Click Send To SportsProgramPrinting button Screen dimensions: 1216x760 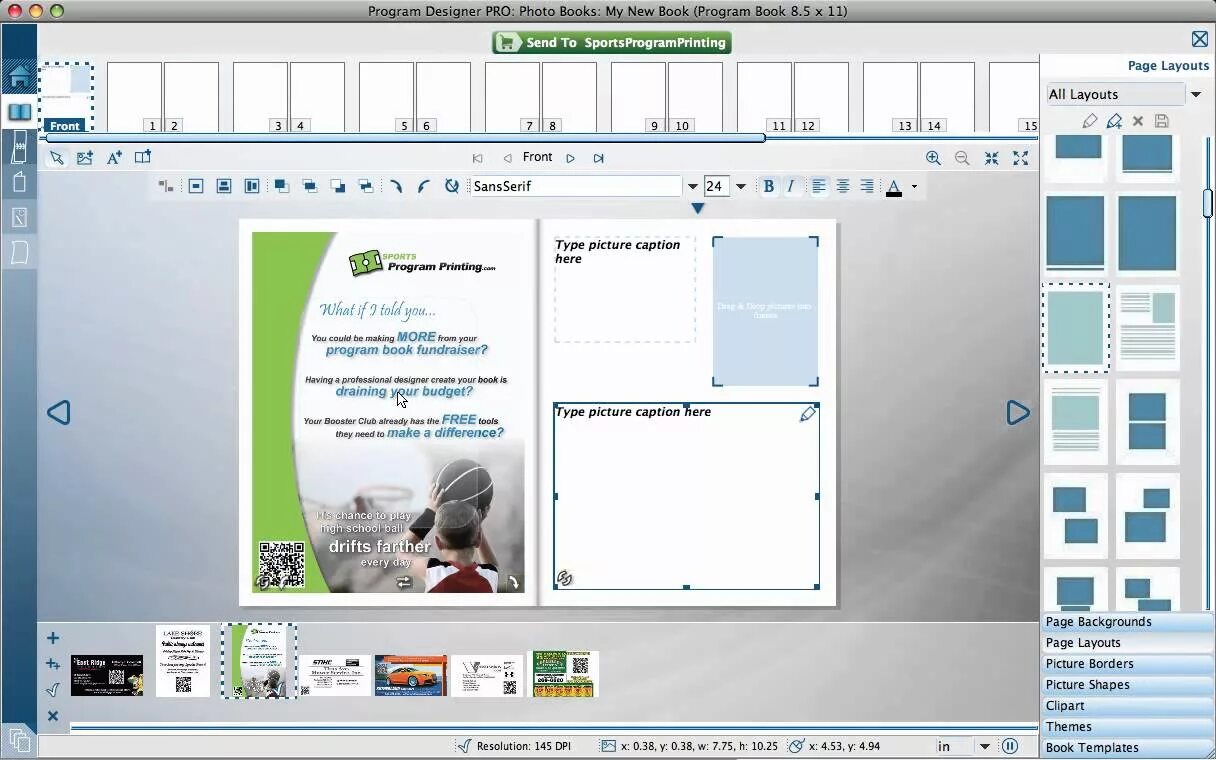(x=610, y=43)
